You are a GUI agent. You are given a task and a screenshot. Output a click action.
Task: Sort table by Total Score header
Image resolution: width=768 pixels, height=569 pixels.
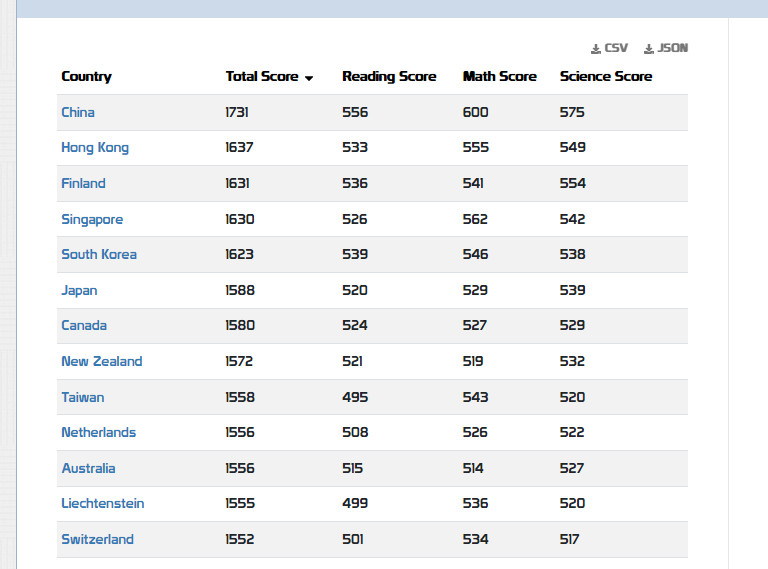262,76
